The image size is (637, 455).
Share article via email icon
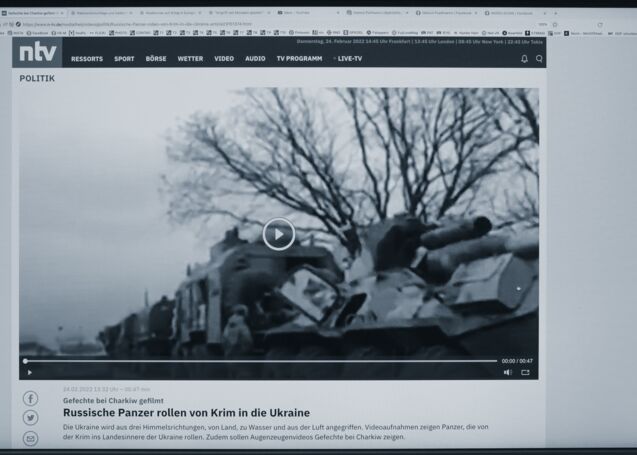(31, 437)
